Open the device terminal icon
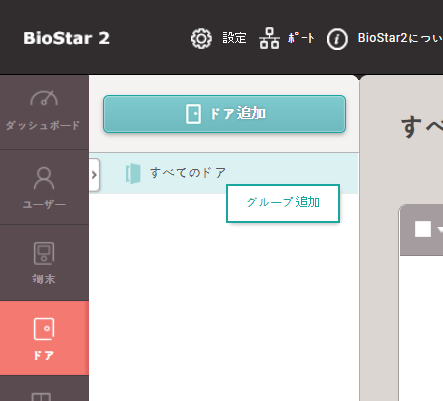Screen dimensions: 443x401 [x=44, y=253]
